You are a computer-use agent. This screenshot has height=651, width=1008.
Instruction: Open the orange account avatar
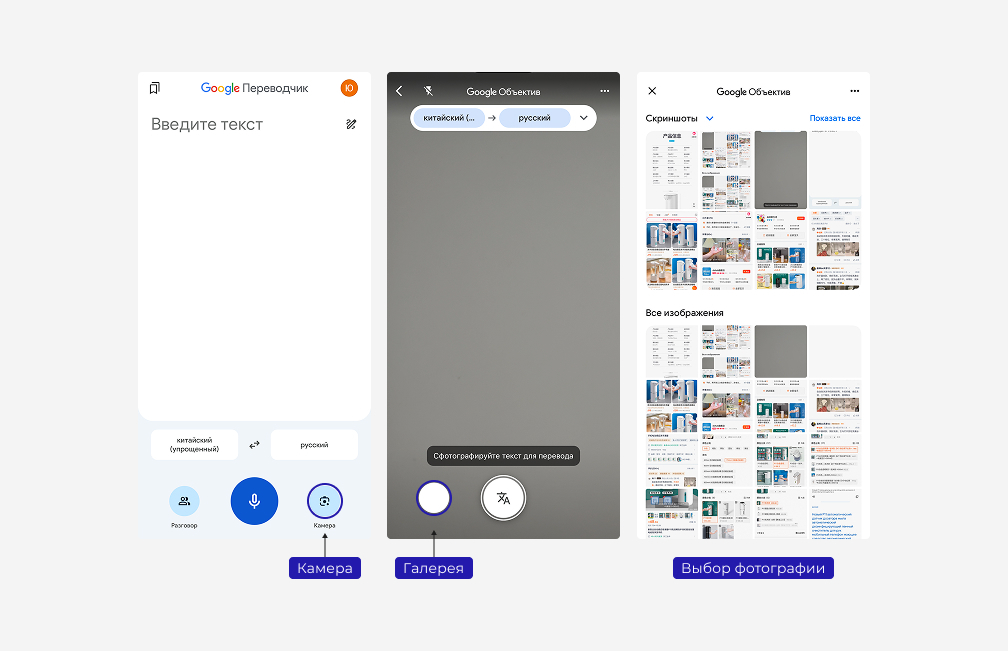pos(349,88)
